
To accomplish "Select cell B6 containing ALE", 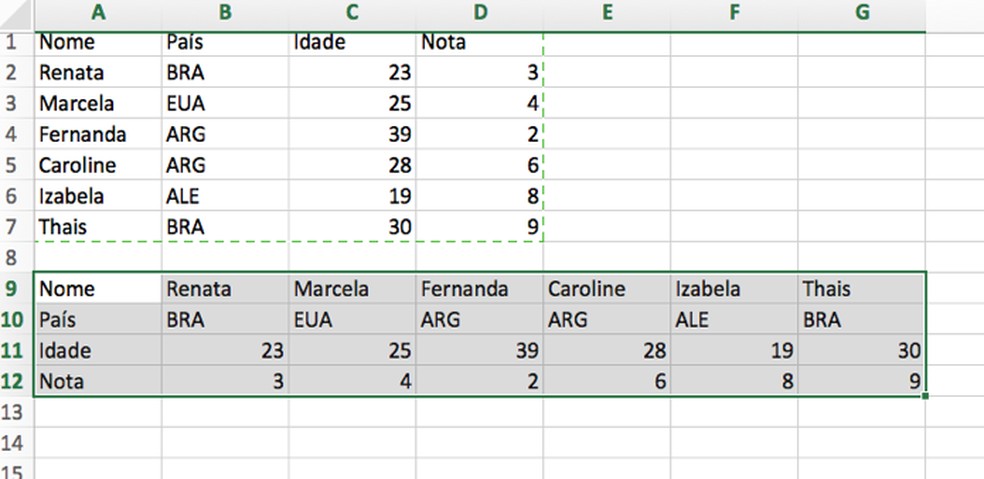I will coord(225,196).
